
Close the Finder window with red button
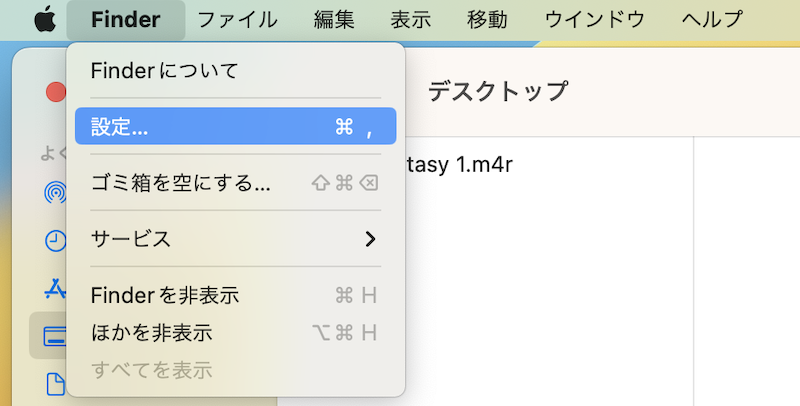pos(56,91)
